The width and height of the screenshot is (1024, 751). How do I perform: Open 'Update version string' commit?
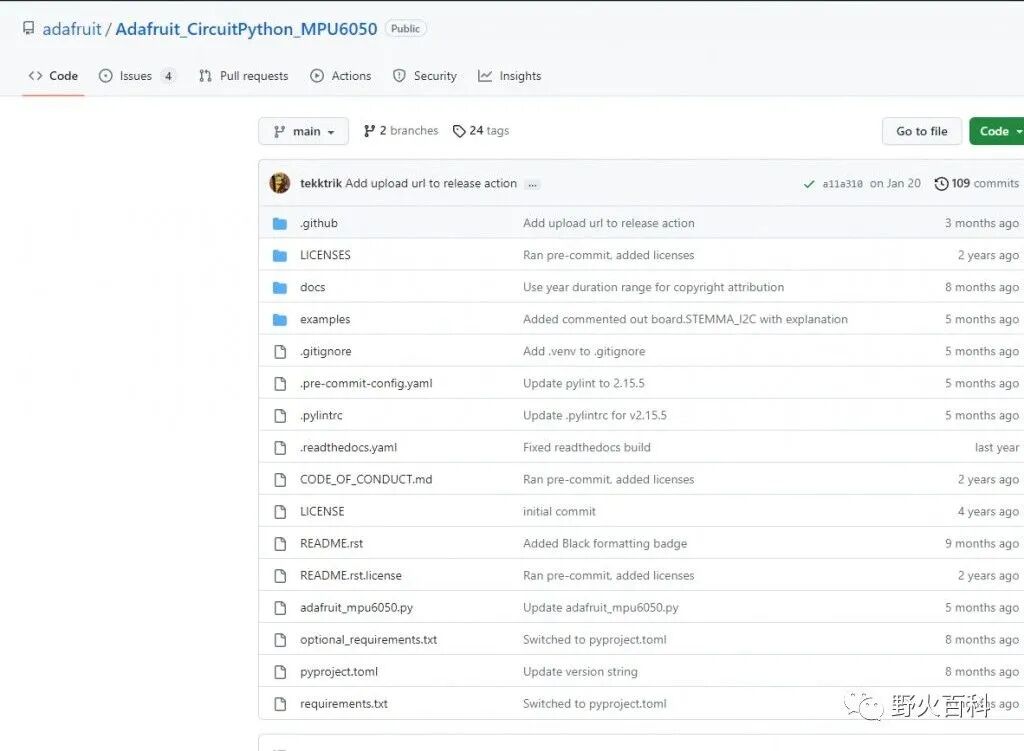point(580,671)
